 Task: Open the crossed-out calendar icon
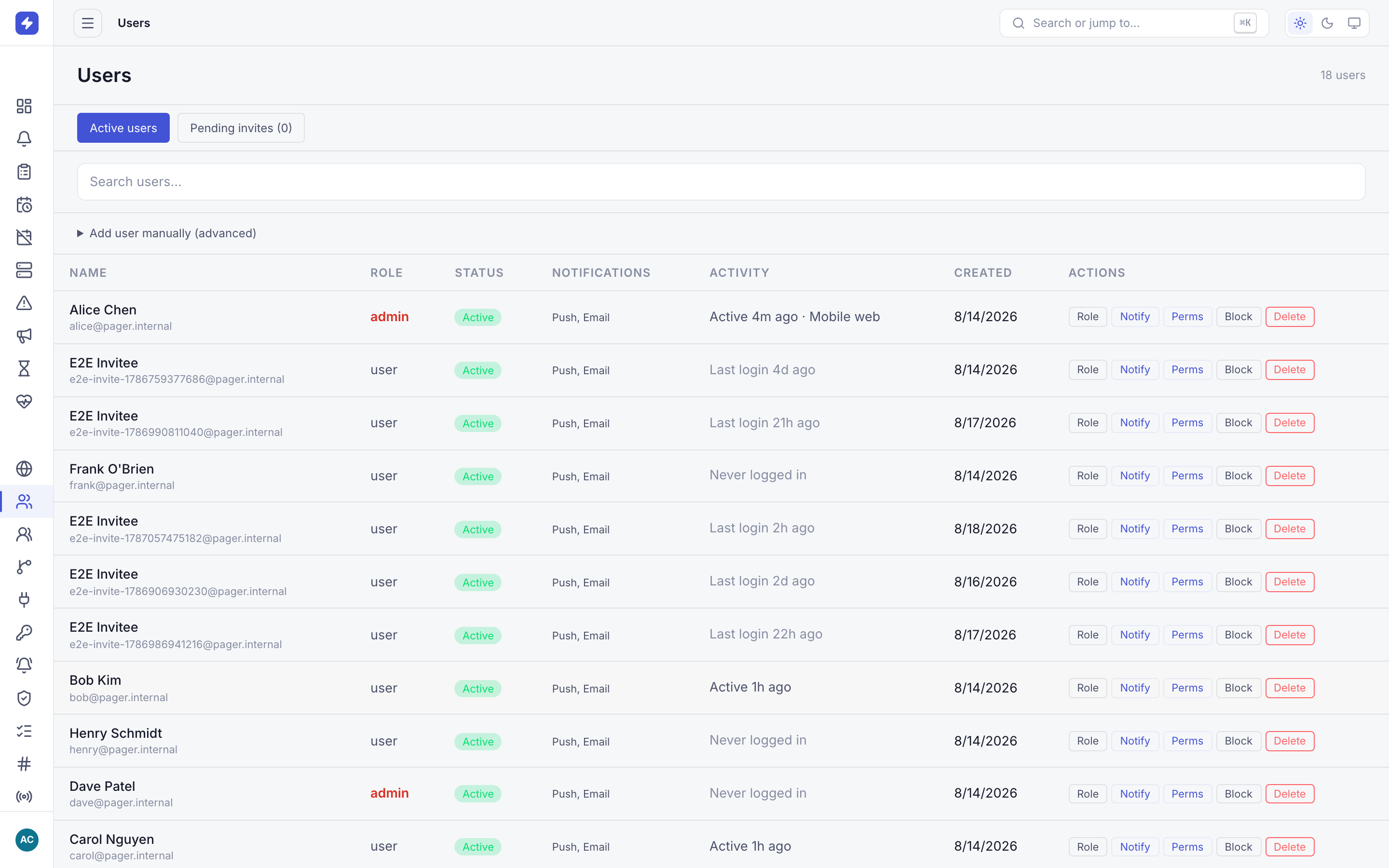[x=24, y=237]
